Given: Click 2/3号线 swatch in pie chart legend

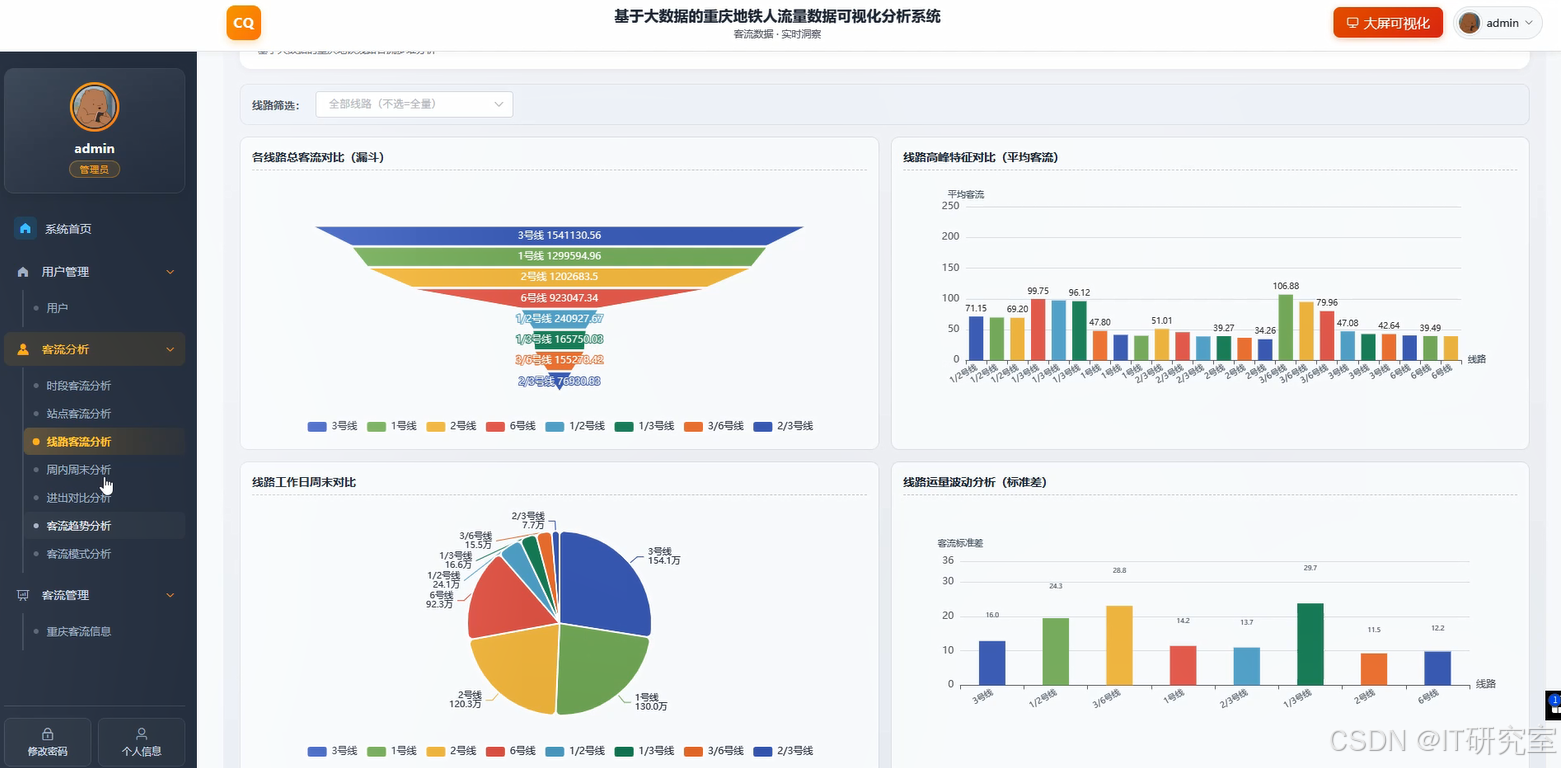Looking at the screenshot, I should 764,751.
